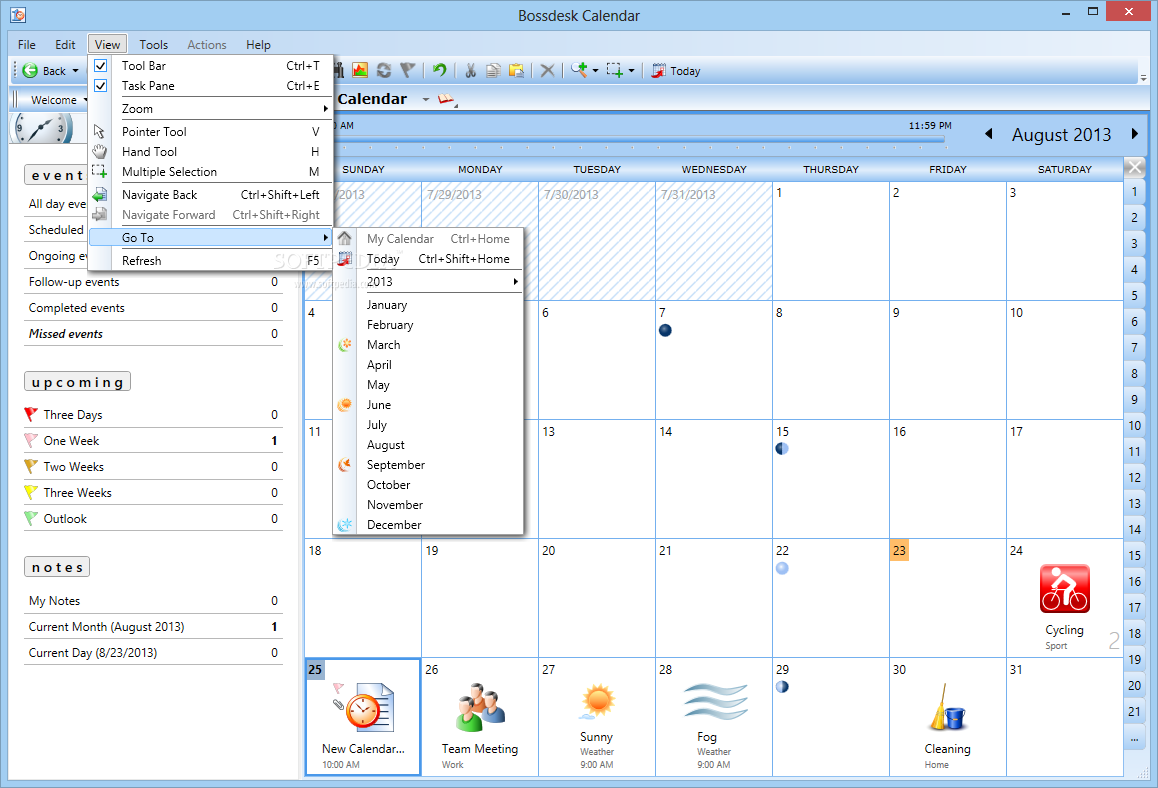
Task: Click One Week upcoming row
Action: click(153, 441)
